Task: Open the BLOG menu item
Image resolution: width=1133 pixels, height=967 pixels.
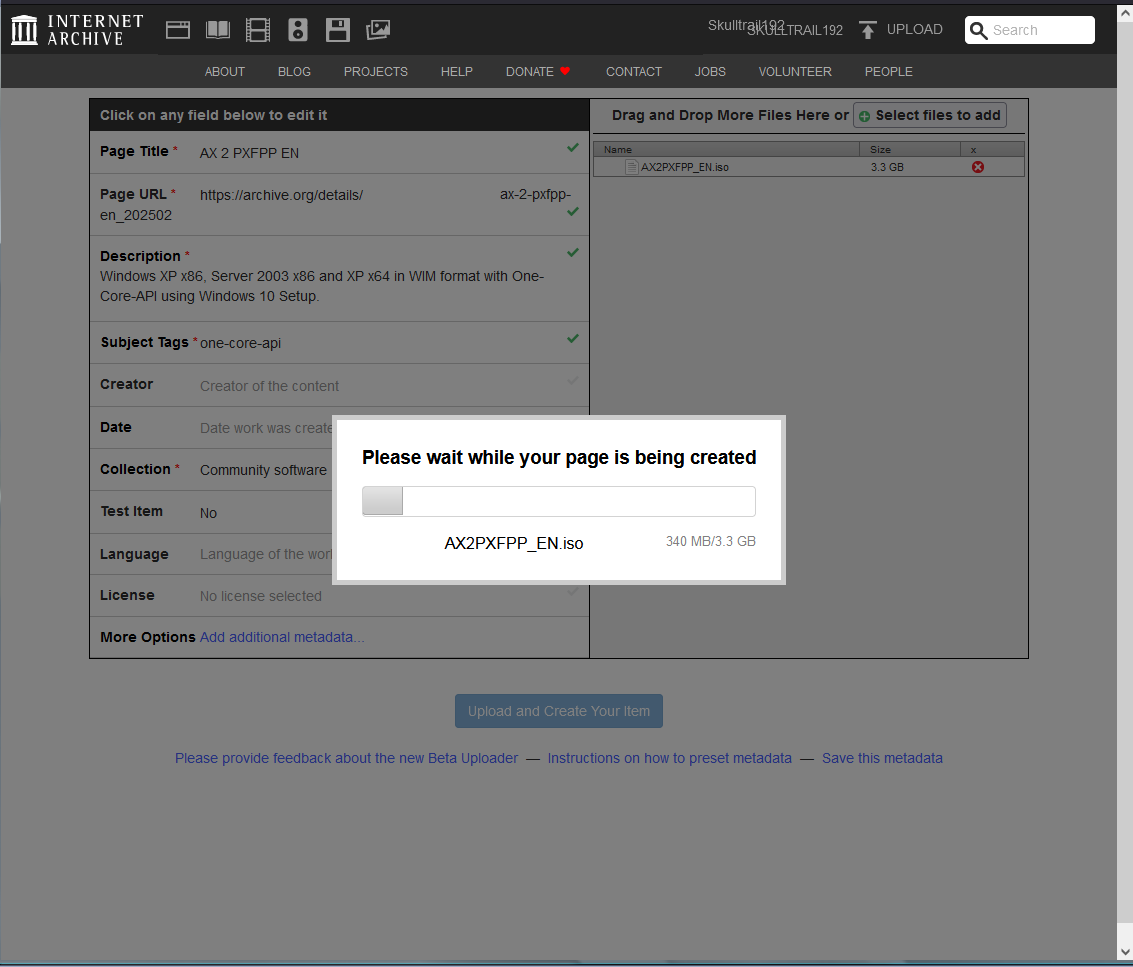Action: click(x=294, y=72)
